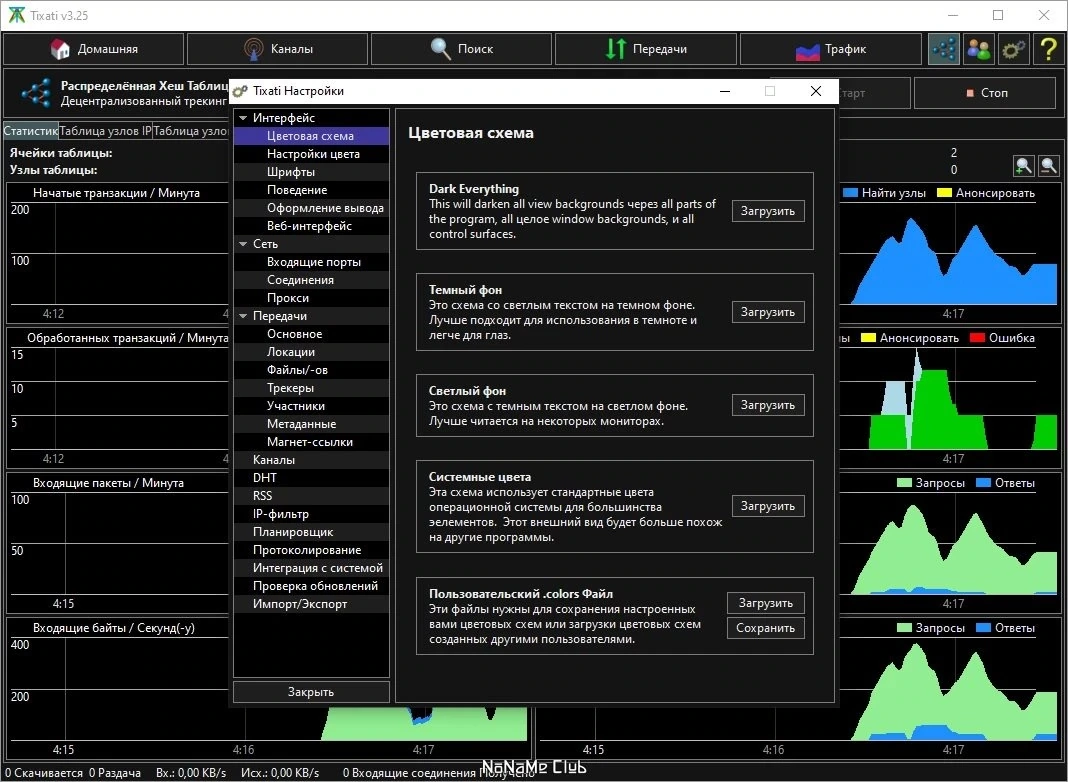Select Веб-интерфейс in settings tree
Screen dimensions: 1068x782
point(311,225)
